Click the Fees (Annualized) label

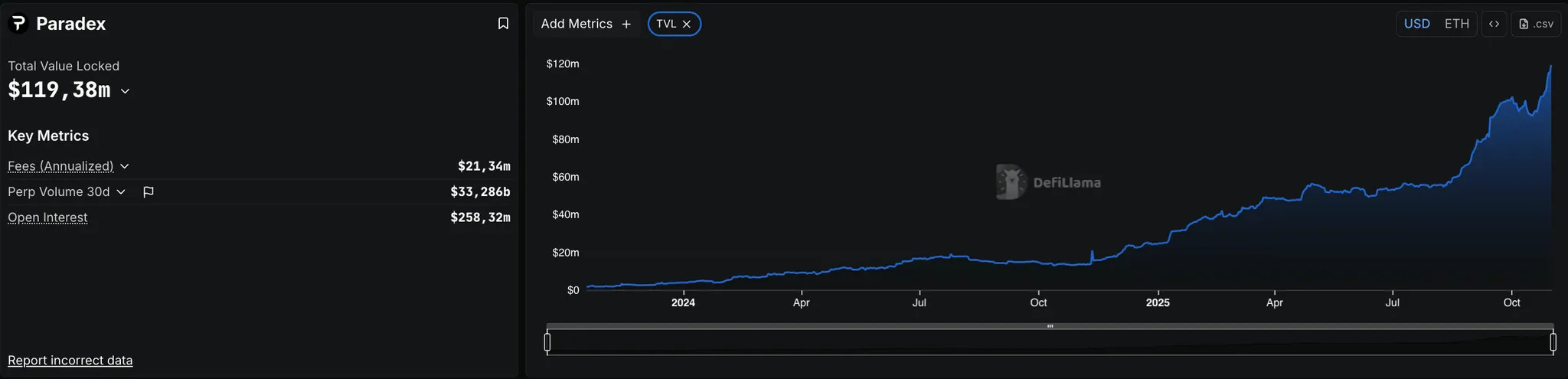[x=60, y=166]
